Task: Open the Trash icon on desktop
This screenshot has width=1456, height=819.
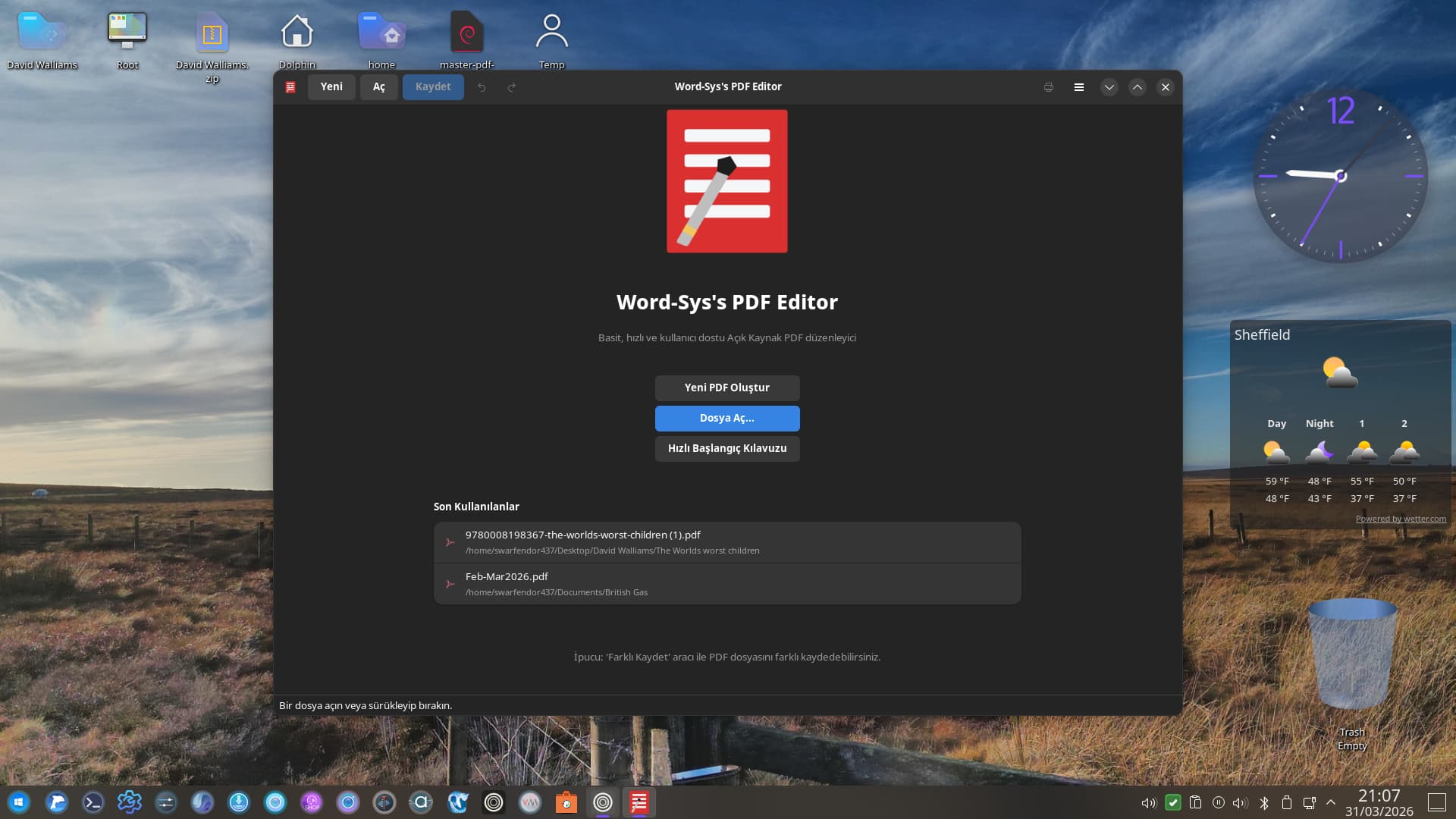Action: pos(1351,660)
